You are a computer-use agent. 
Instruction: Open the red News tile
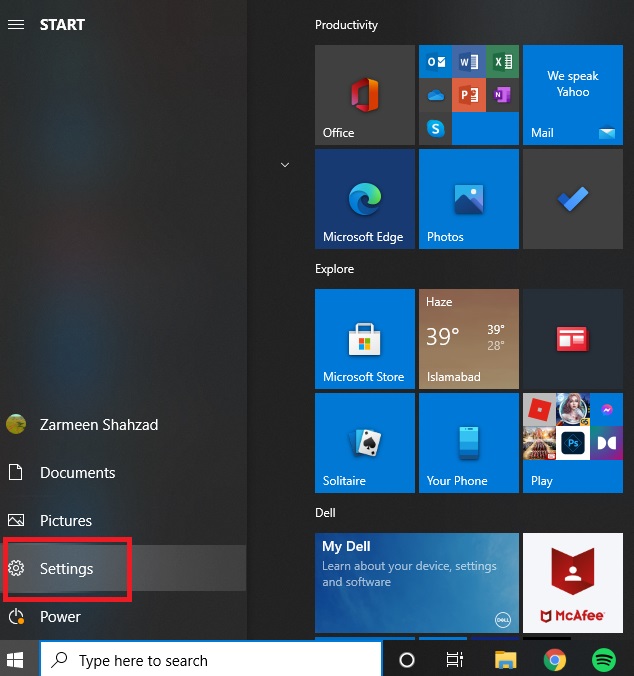[573, 339]
